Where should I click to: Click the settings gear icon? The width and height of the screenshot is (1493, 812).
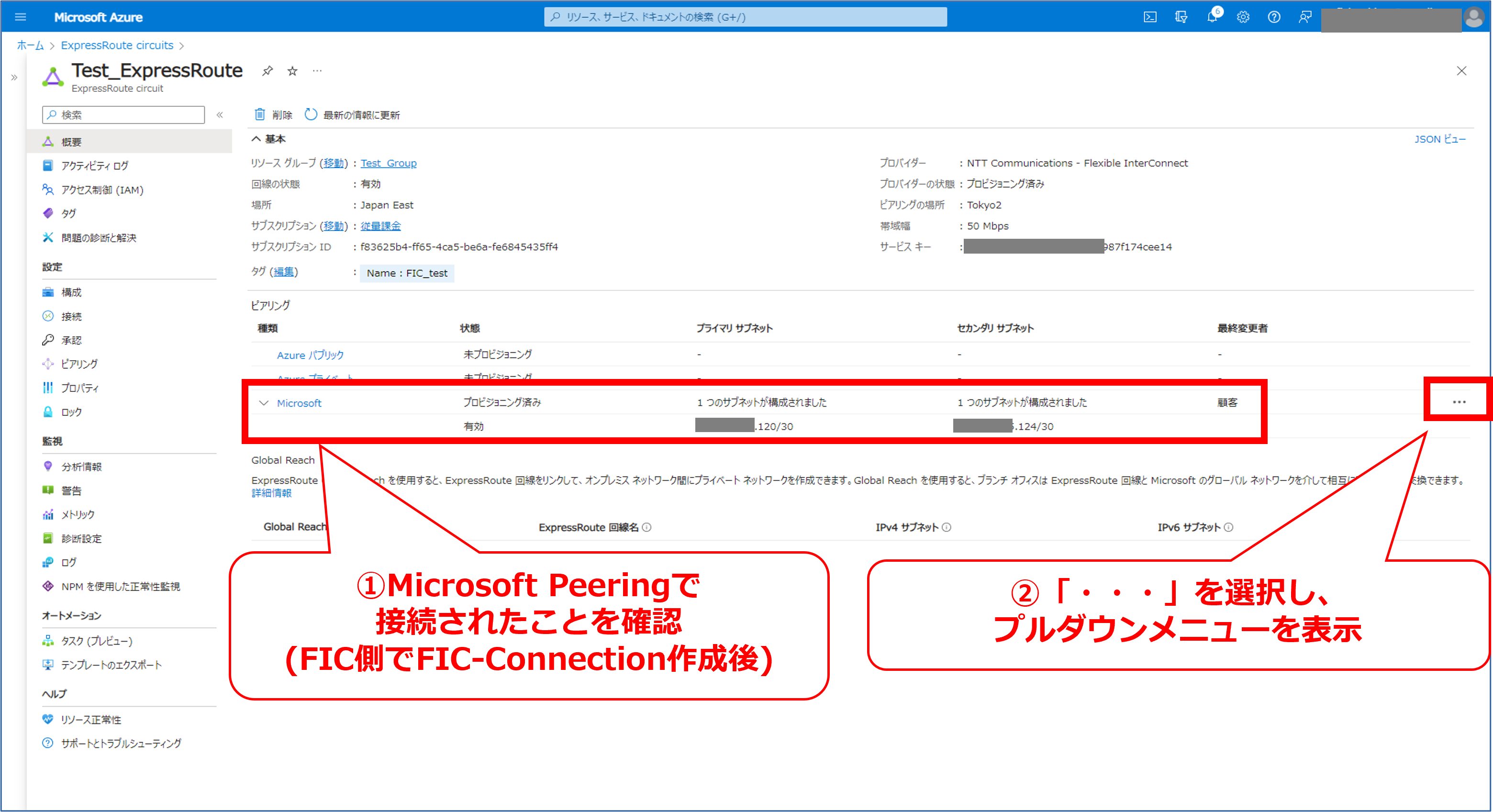pos(1243,17)
